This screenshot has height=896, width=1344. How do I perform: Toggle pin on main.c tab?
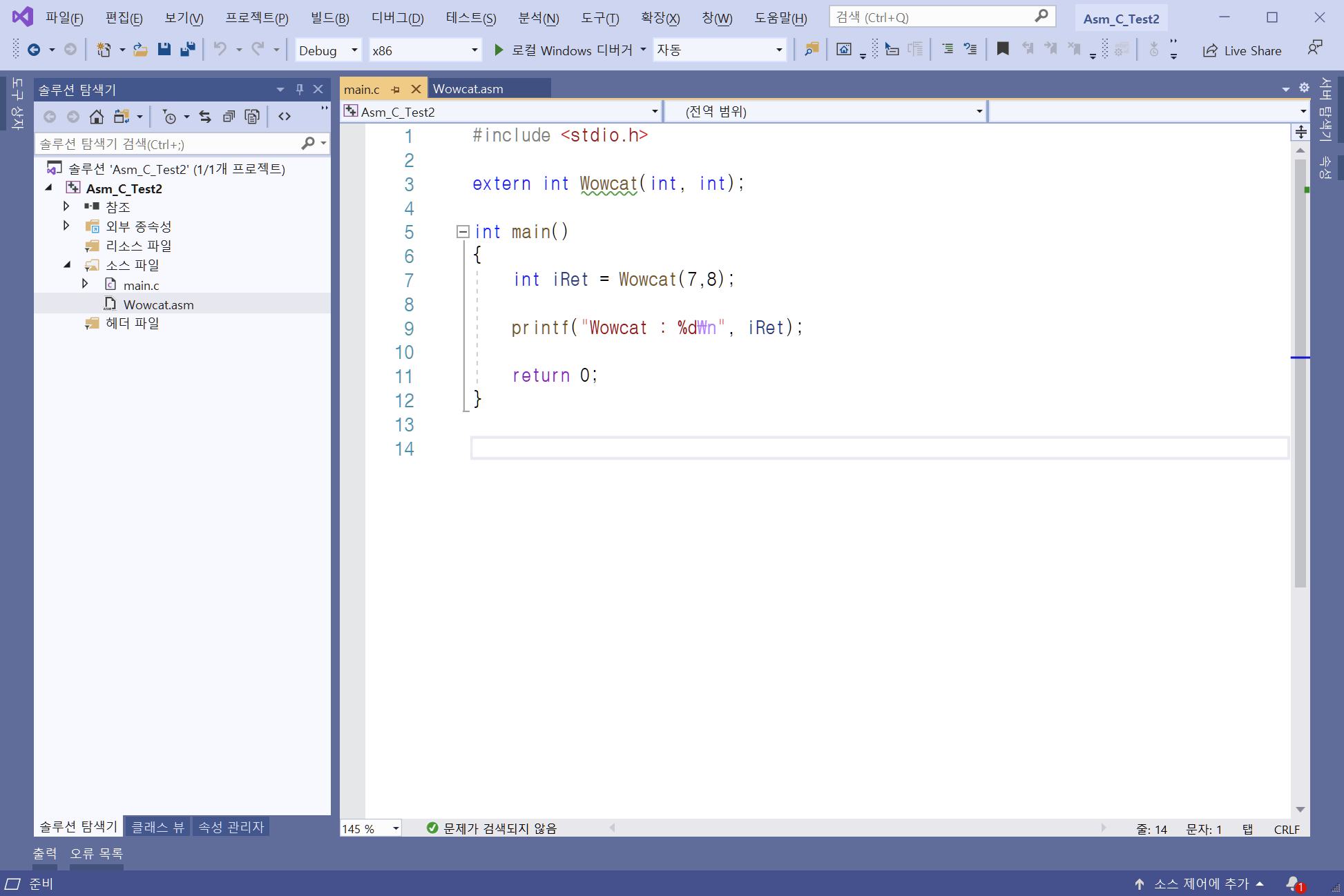click(396, 90)
